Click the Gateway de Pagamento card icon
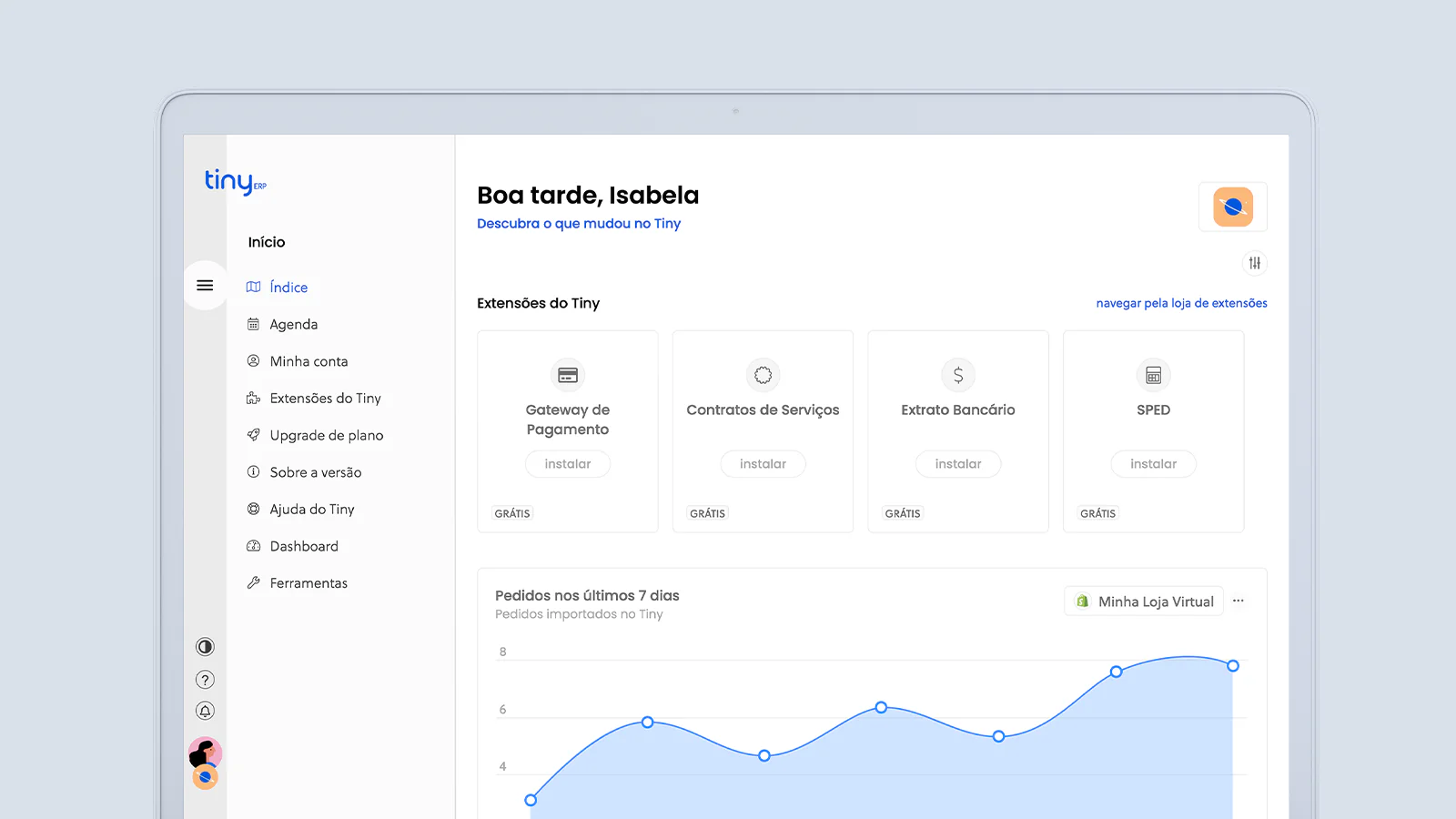The height and width of the screenshot is (819, 1456). [x=568, y=375]
